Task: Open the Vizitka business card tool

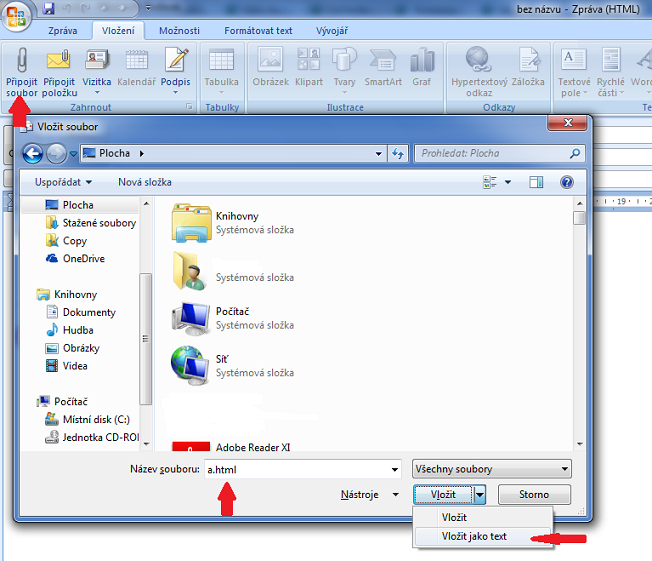Action: pos(97,60)
